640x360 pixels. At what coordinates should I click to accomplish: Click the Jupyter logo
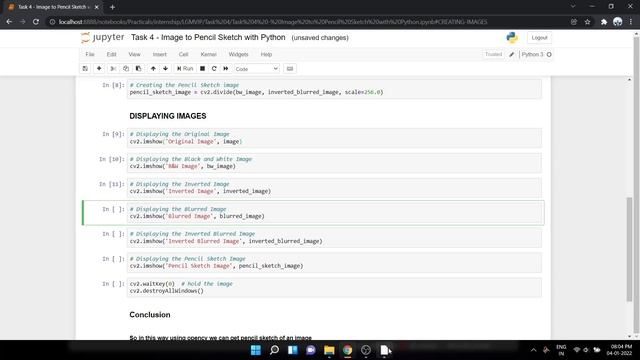[102, 38]
